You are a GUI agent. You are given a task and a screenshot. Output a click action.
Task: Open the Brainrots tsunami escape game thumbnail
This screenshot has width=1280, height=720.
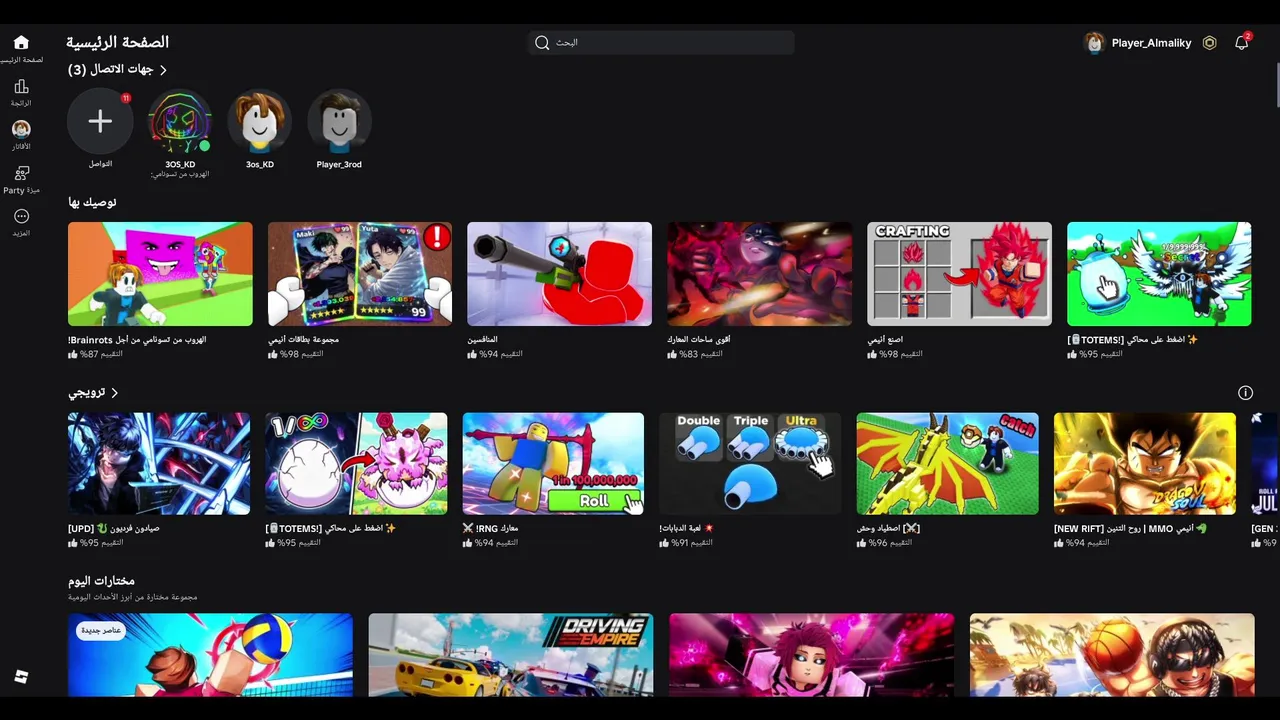(x=160, y=274)
